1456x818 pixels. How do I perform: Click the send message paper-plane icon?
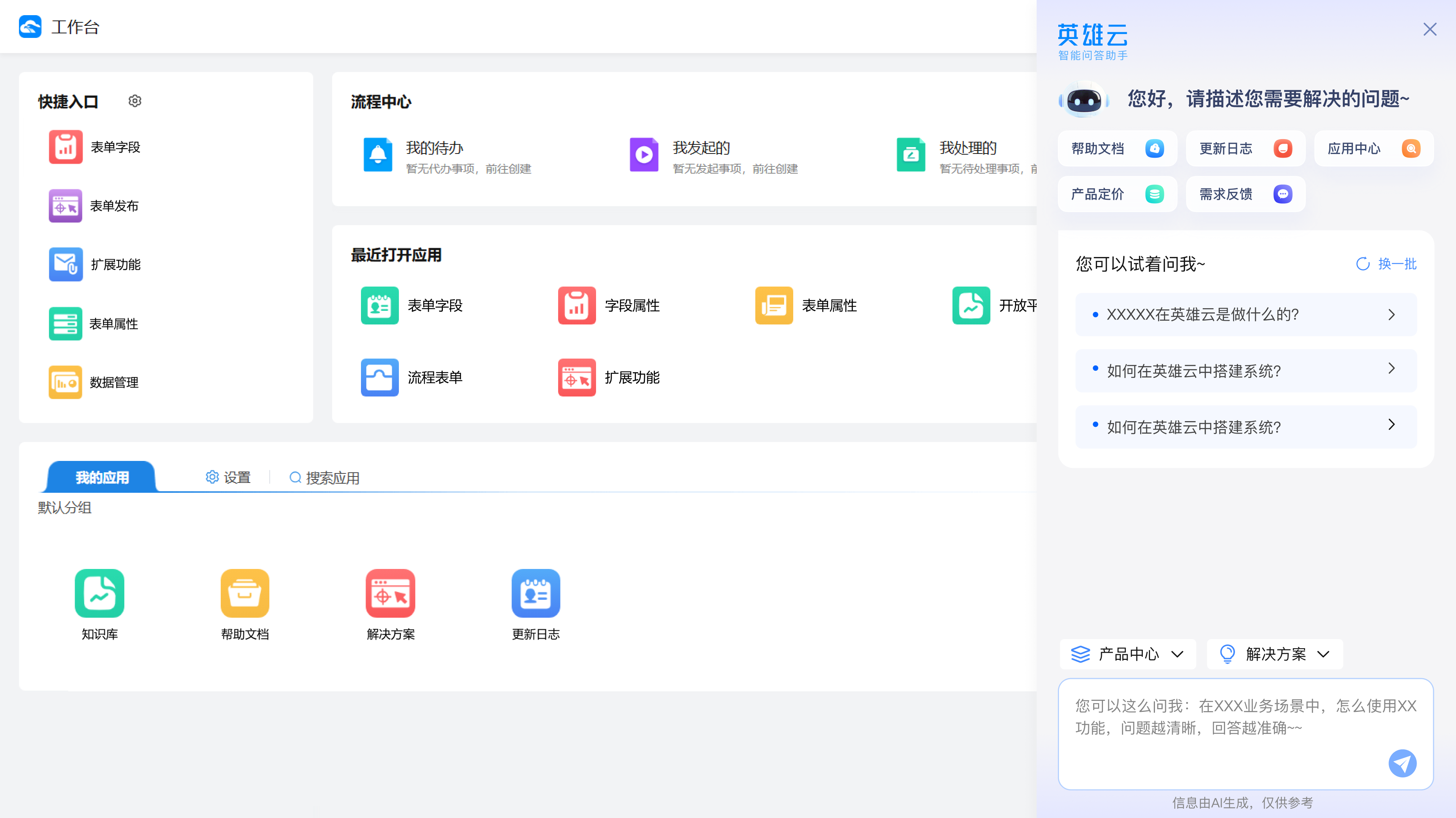(1403, 764)
